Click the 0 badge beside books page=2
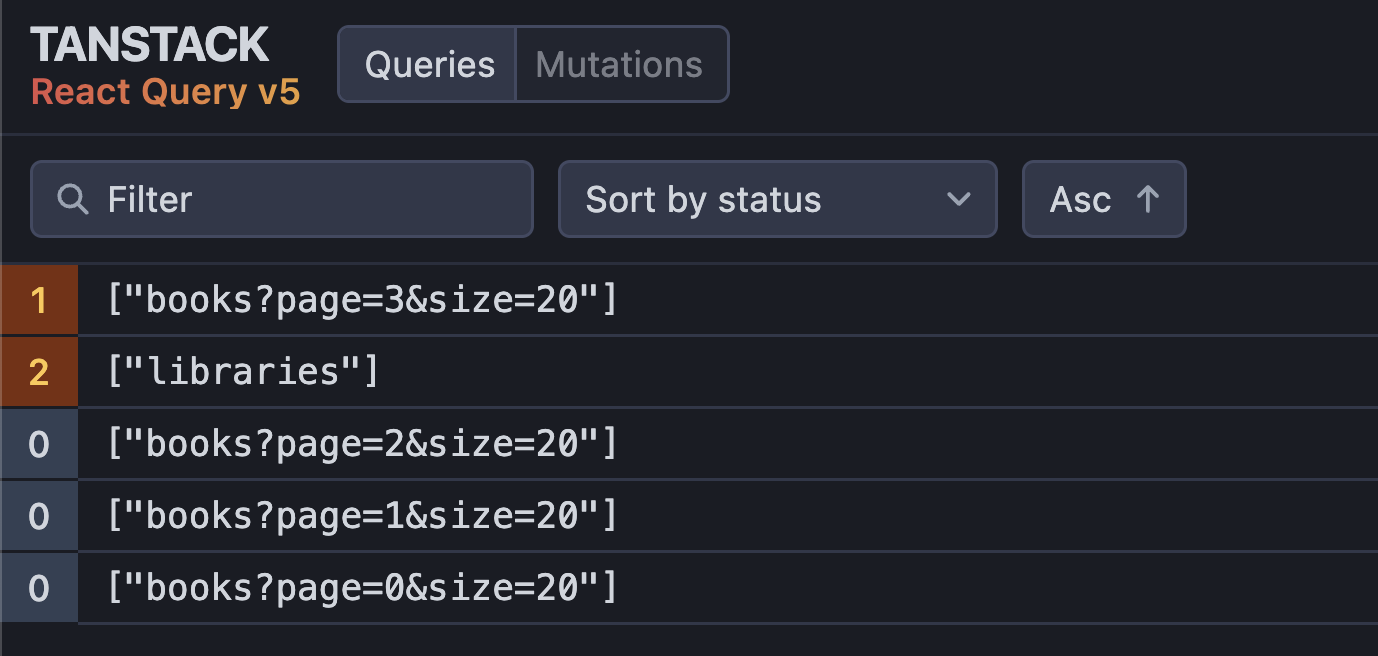Image resolution: width=1378 pixels, height=656 pixels. 39,443
